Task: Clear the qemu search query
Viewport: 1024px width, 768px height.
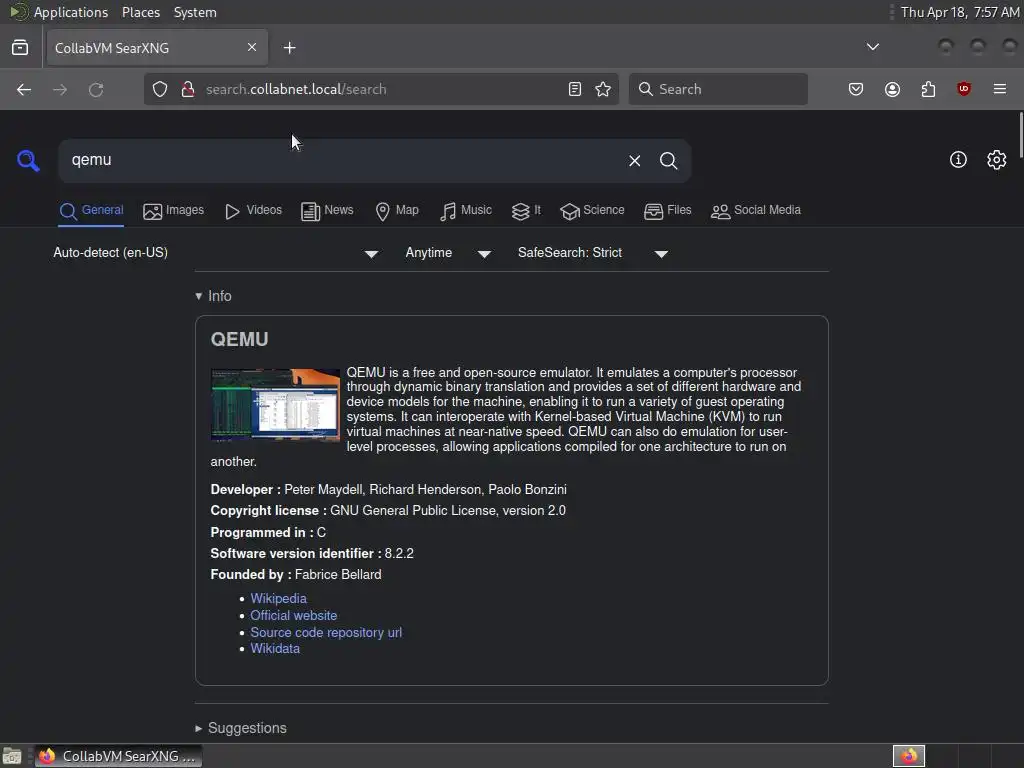Action: click(634, 161)
